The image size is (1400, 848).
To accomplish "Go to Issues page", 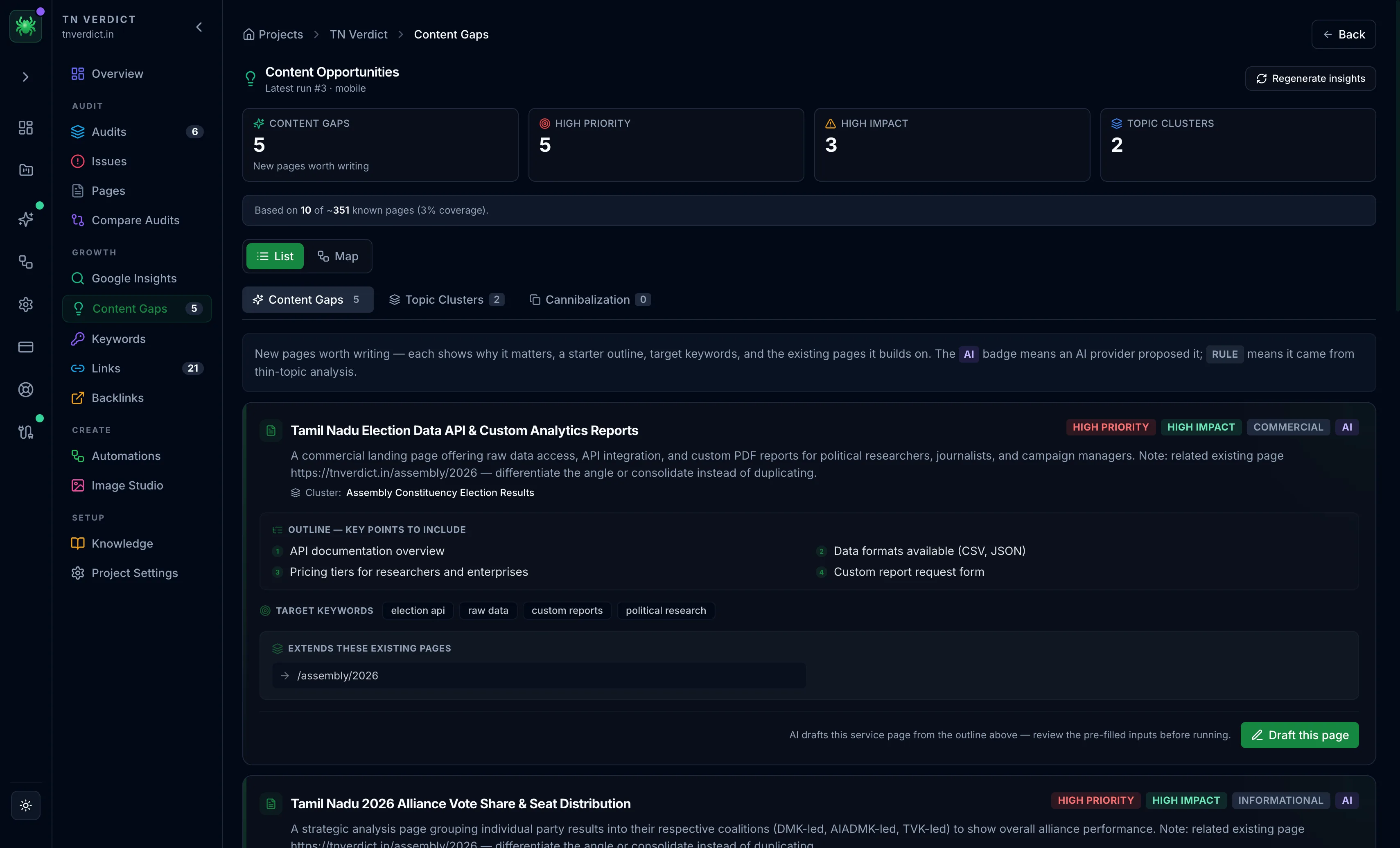I will [136, 161].
